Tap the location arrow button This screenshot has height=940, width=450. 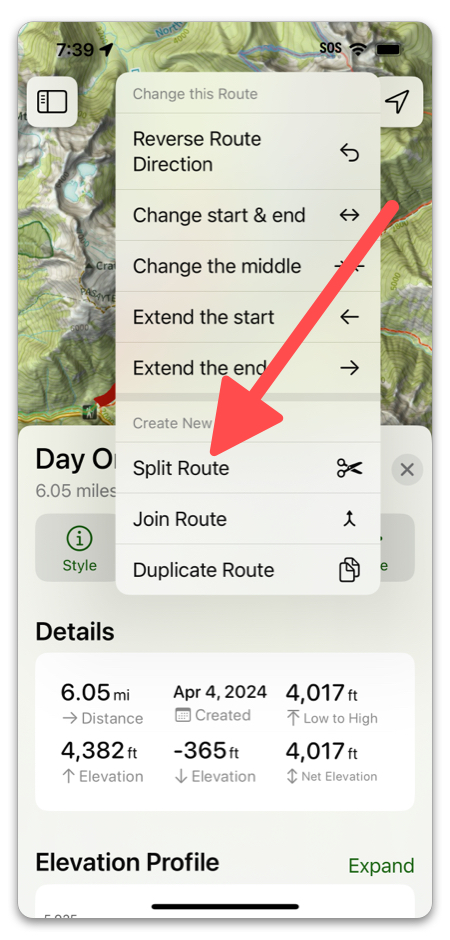tap(397, 101)
